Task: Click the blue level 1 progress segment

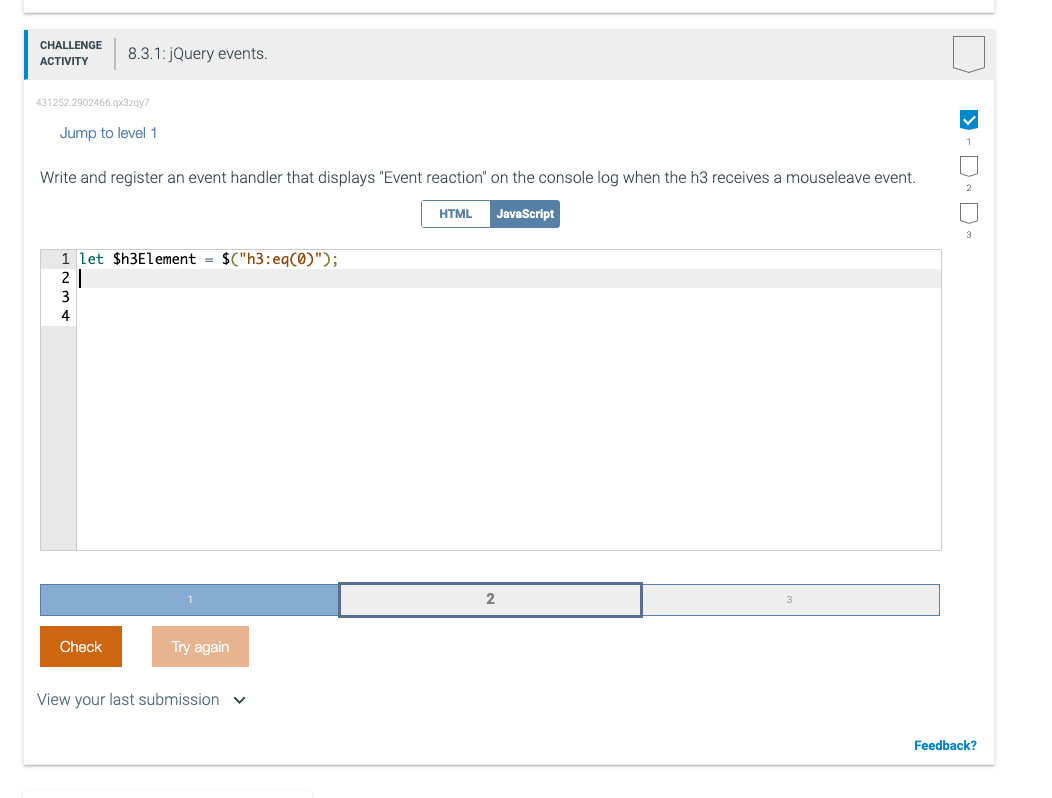Action: pos(189,599)
